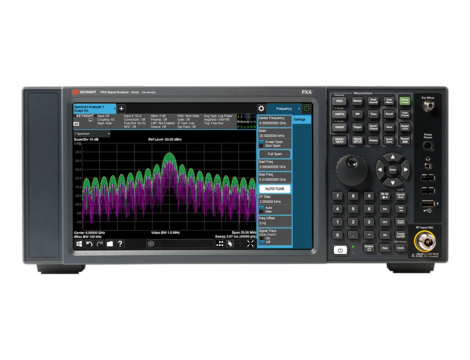
Task: Push the green Mode Preset key
Action: (x=405, y=101)
